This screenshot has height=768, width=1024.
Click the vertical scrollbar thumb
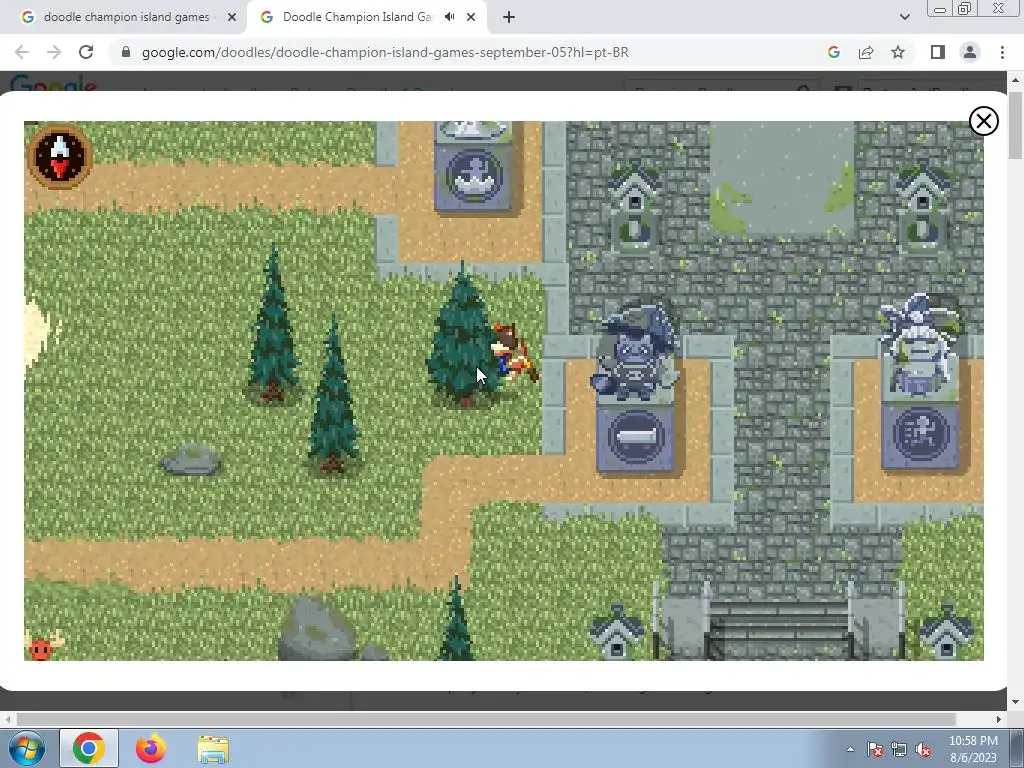(1015, 125)
